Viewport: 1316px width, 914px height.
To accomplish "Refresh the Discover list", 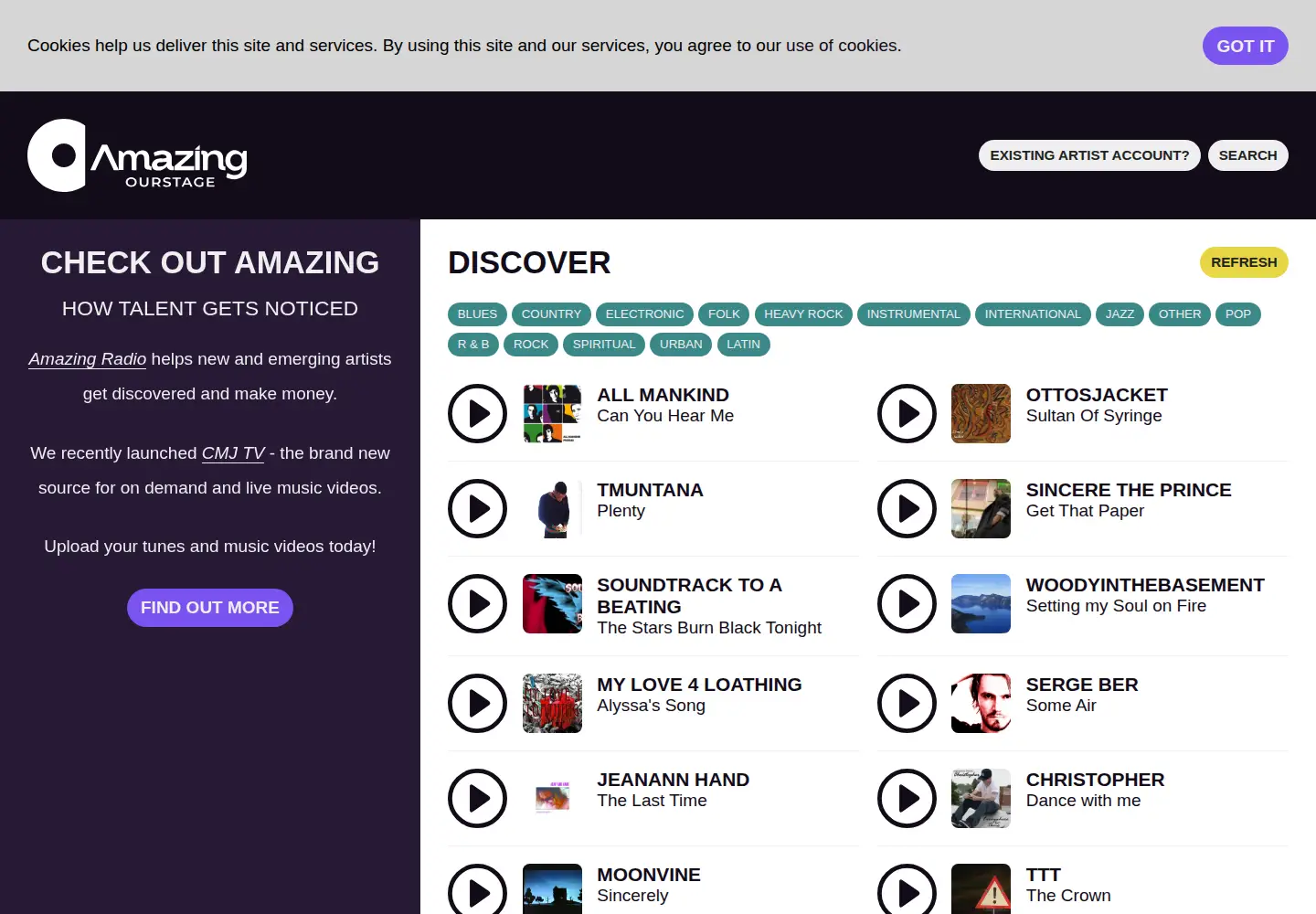I will pos(1244,262).
